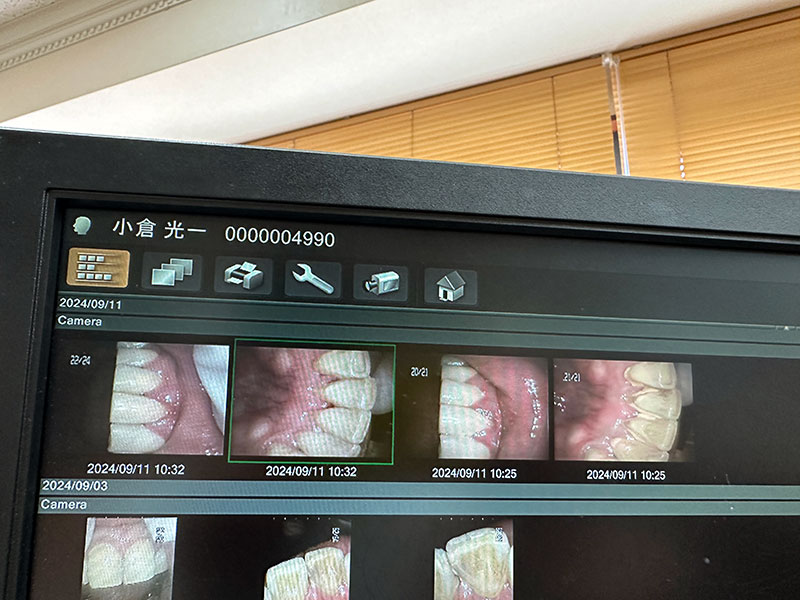
Task: Open the stacked images compare view icon
Action: (x=172, y=272)
